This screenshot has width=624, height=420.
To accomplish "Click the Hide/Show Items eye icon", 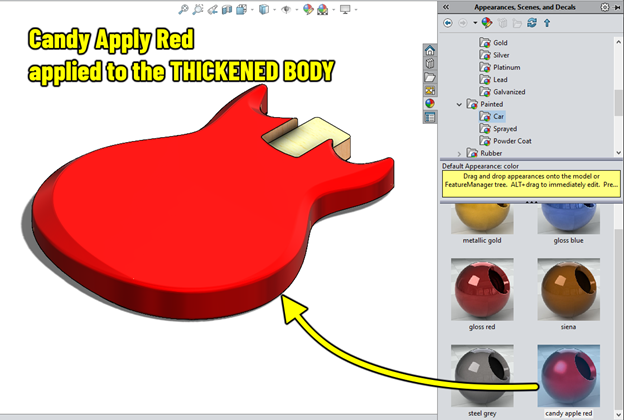I will 286,9.
